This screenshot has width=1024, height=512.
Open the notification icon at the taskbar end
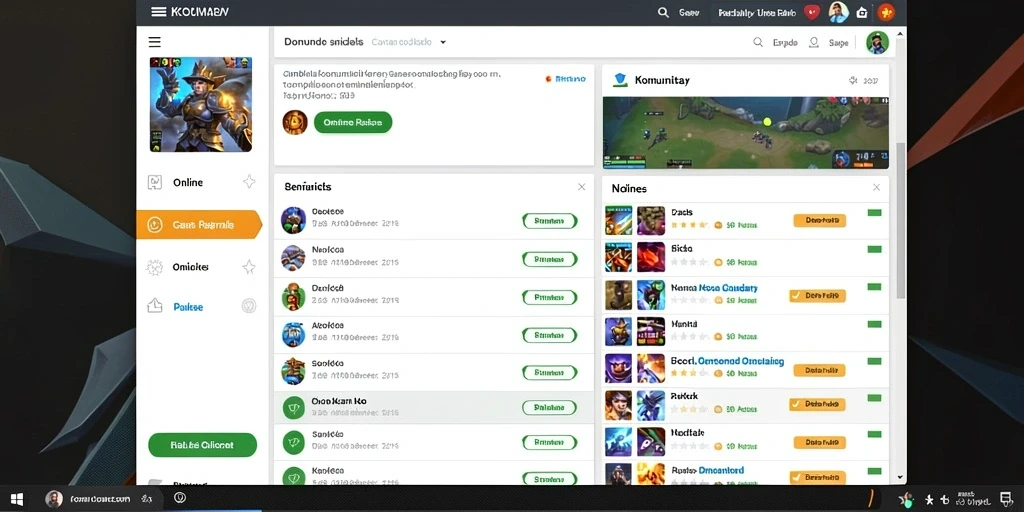click(1006, 500)
